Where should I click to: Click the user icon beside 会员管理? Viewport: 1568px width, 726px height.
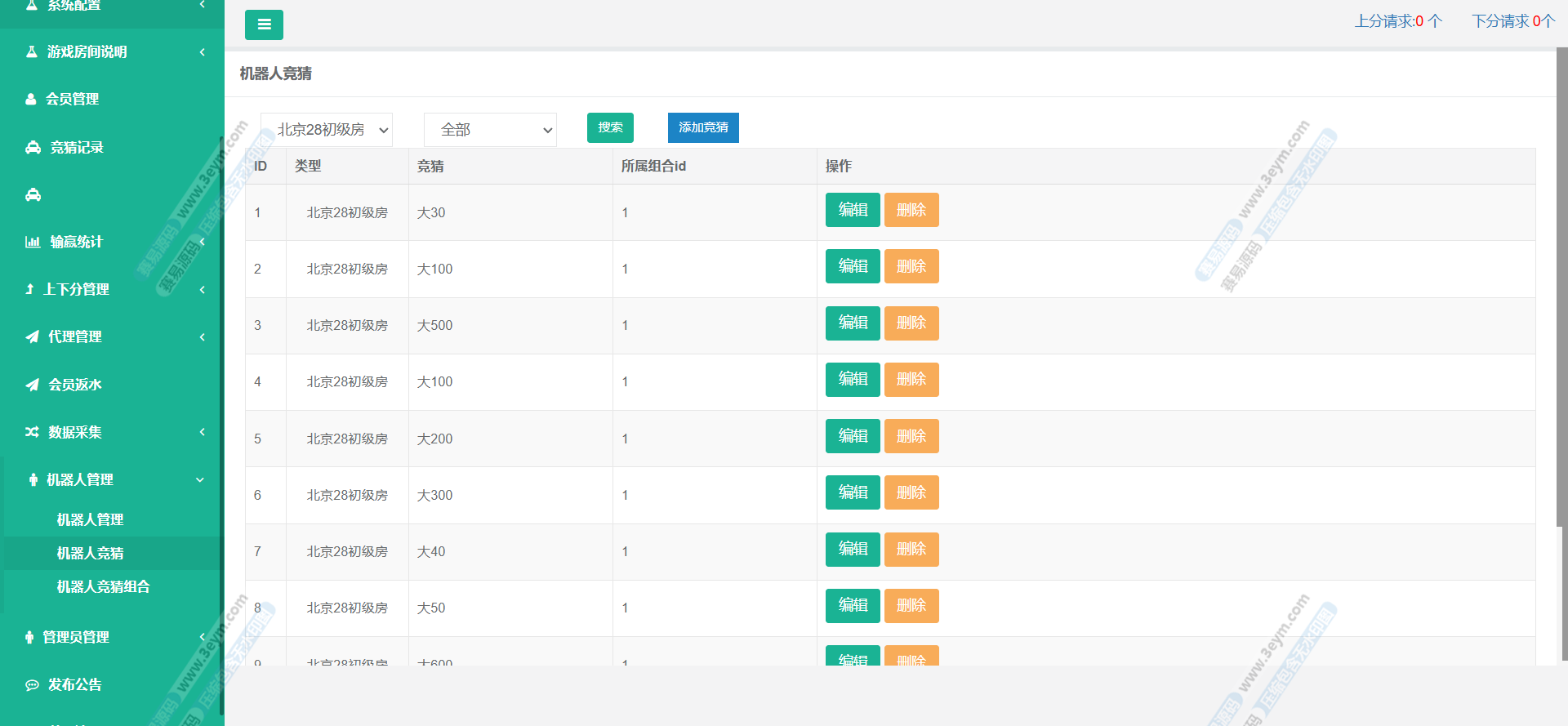[x=31, y=100]
